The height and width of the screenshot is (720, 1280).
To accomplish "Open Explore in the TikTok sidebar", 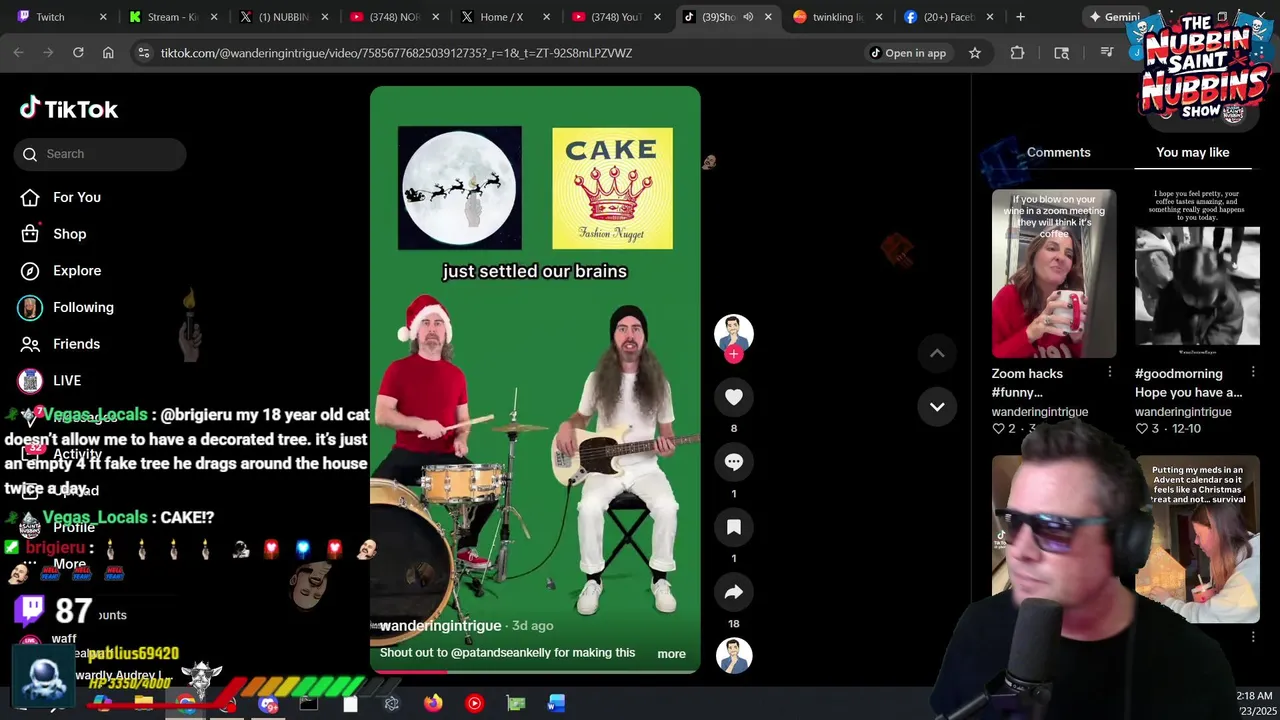I will [x=77, y=271].
